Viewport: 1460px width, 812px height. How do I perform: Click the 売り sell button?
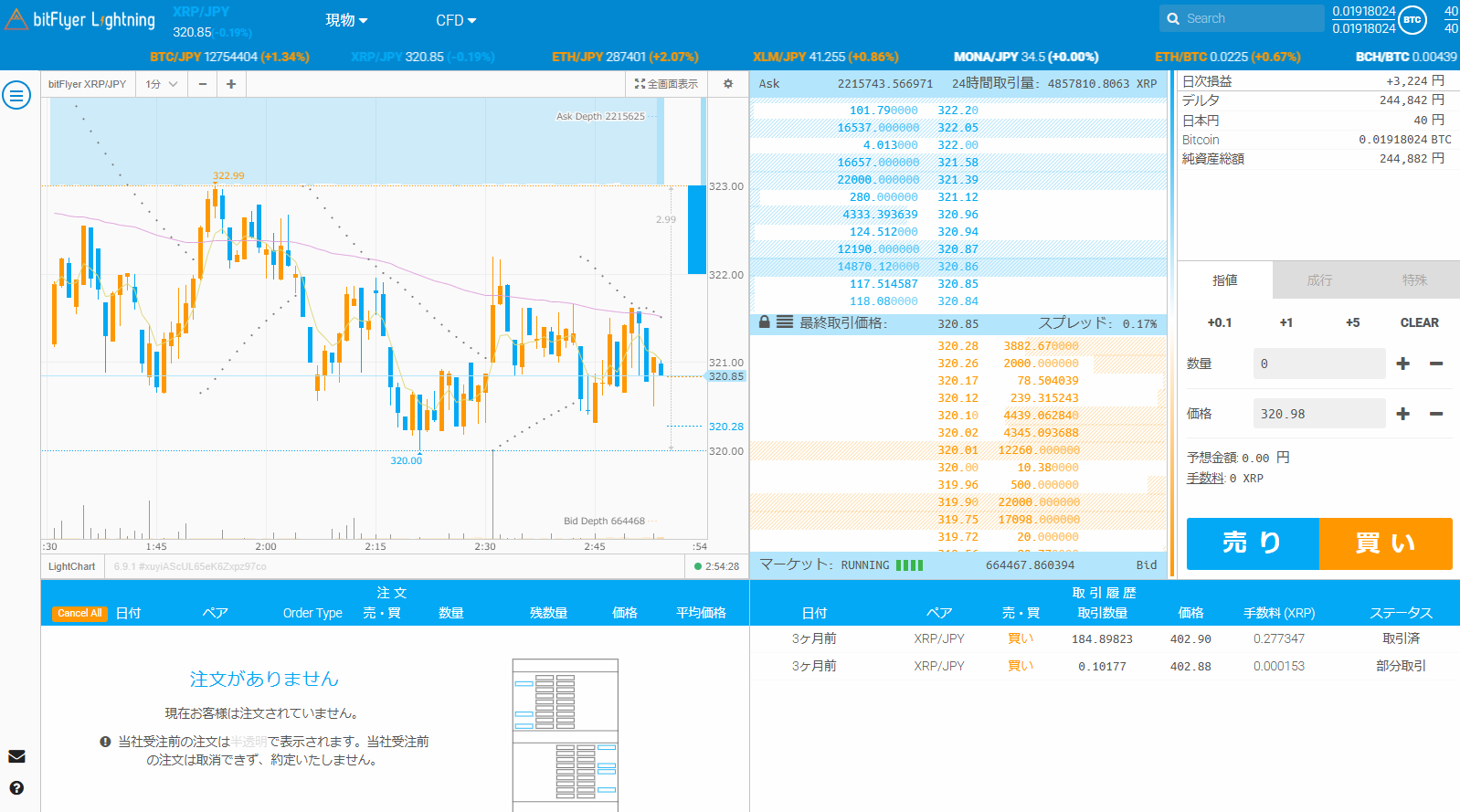click(x=1253, y=543)
